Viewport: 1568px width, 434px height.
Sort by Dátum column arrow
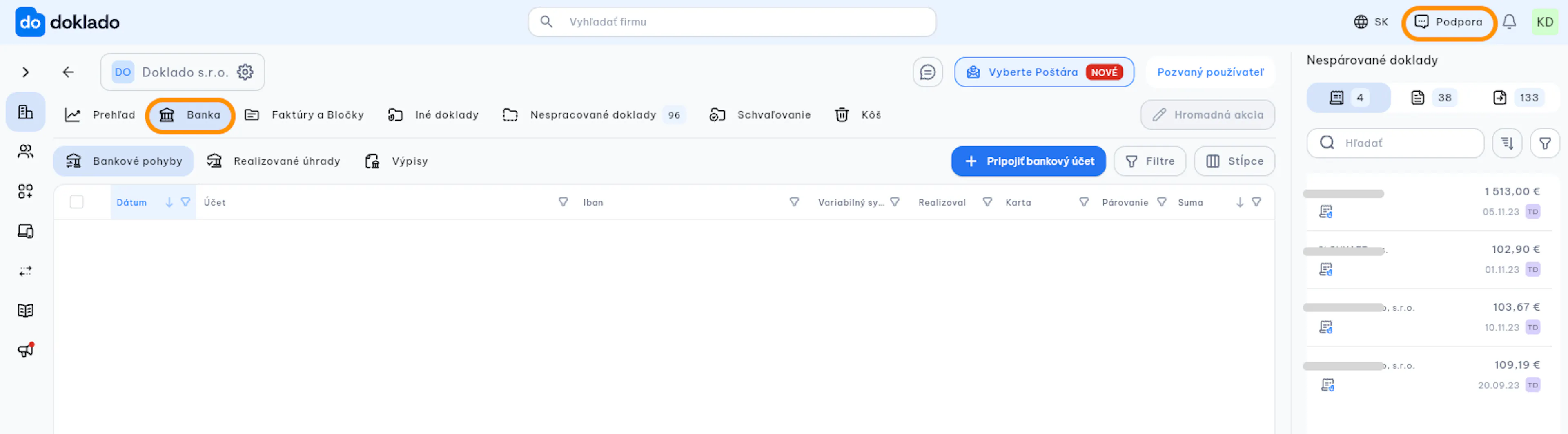169,202
